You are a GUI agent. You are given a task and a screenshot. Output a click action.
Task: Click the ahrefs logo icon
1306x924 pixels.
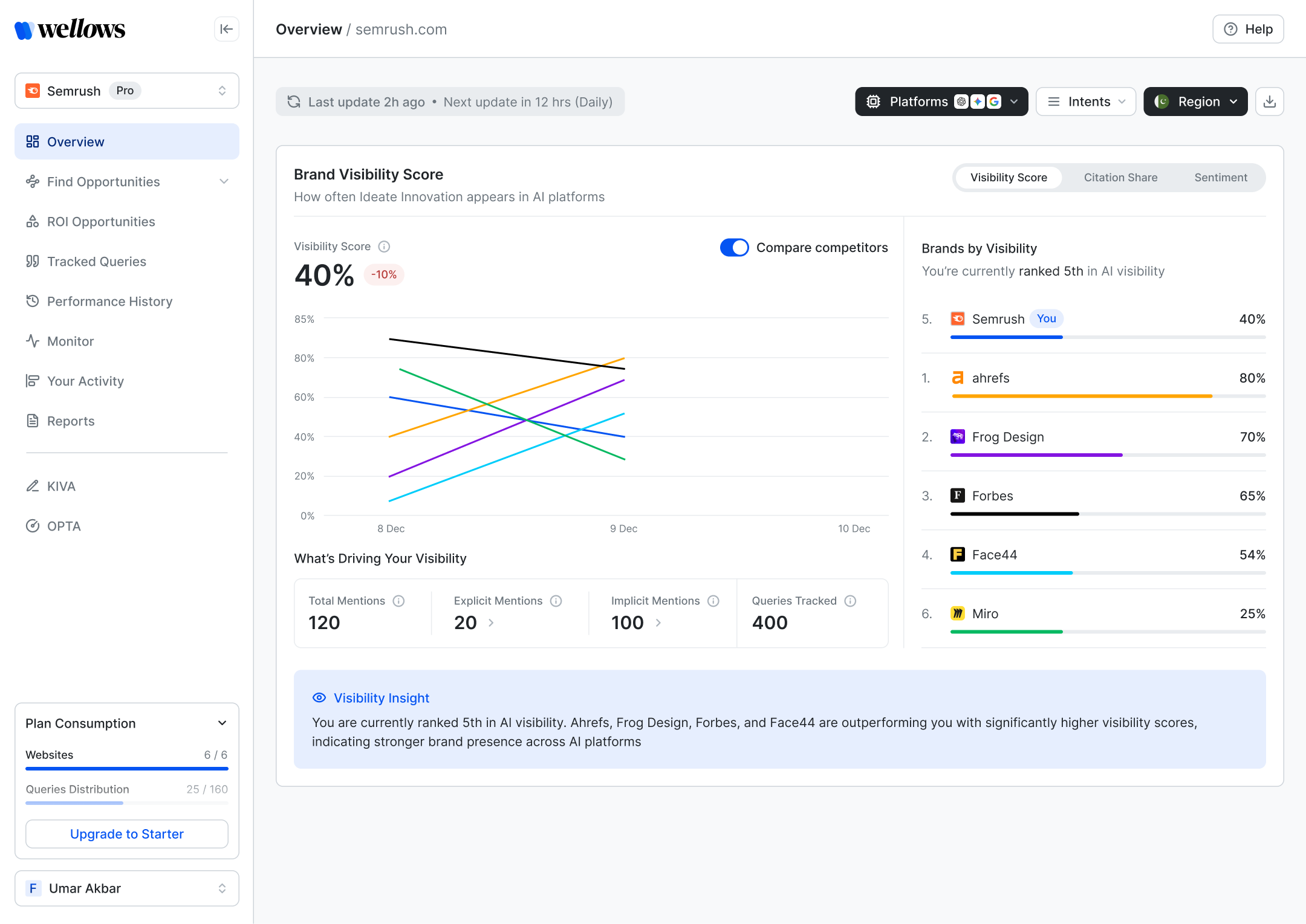[958, 378]
